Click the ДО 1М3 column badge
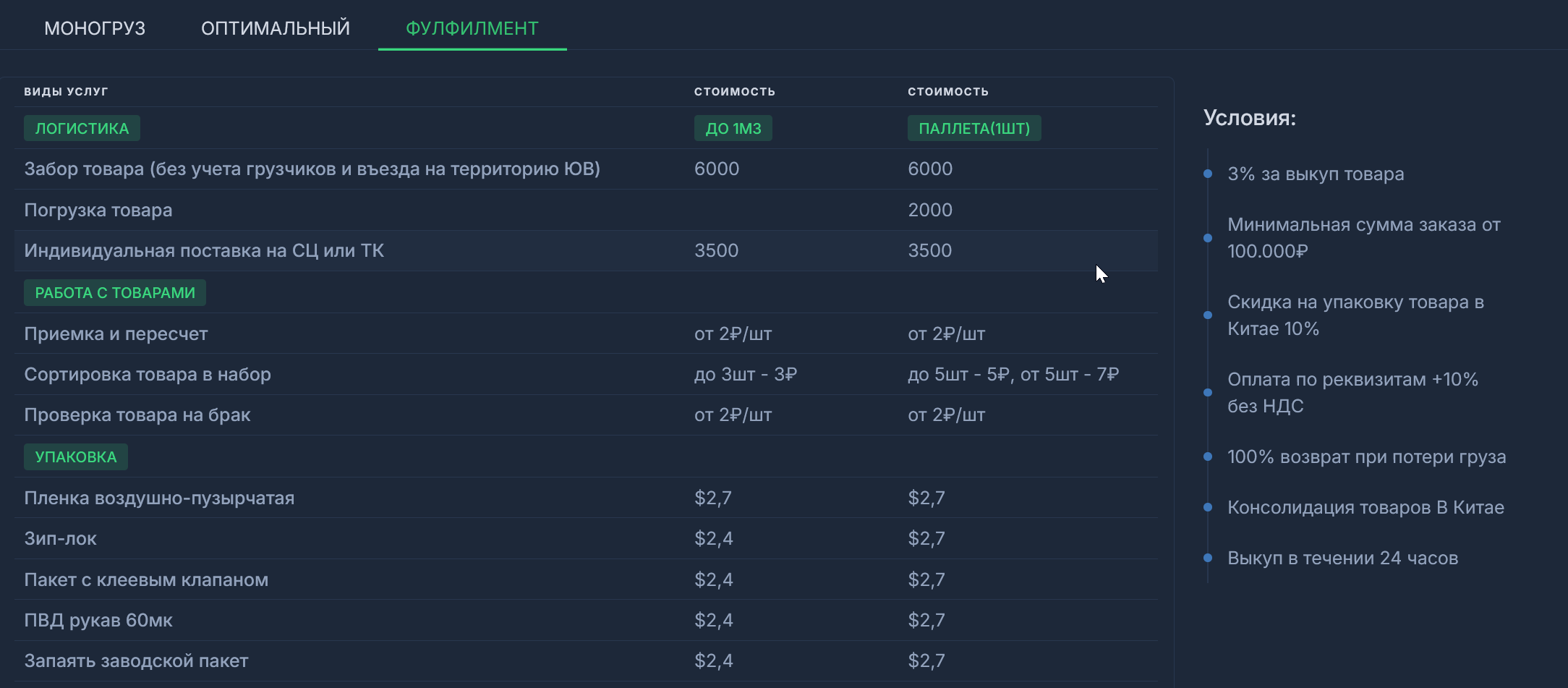Screen dimensions: 1568x688 733,128
